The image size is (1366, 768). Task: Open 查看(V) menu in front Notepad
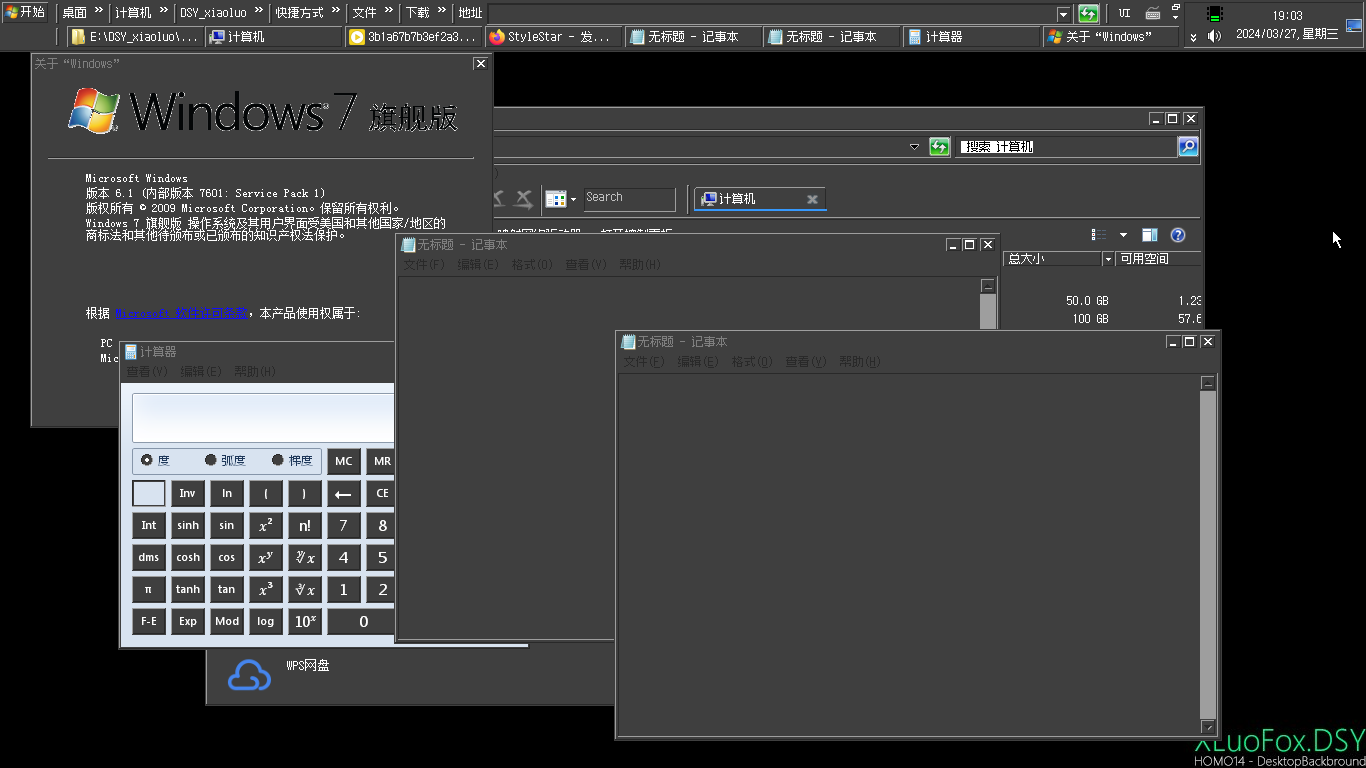806,362
